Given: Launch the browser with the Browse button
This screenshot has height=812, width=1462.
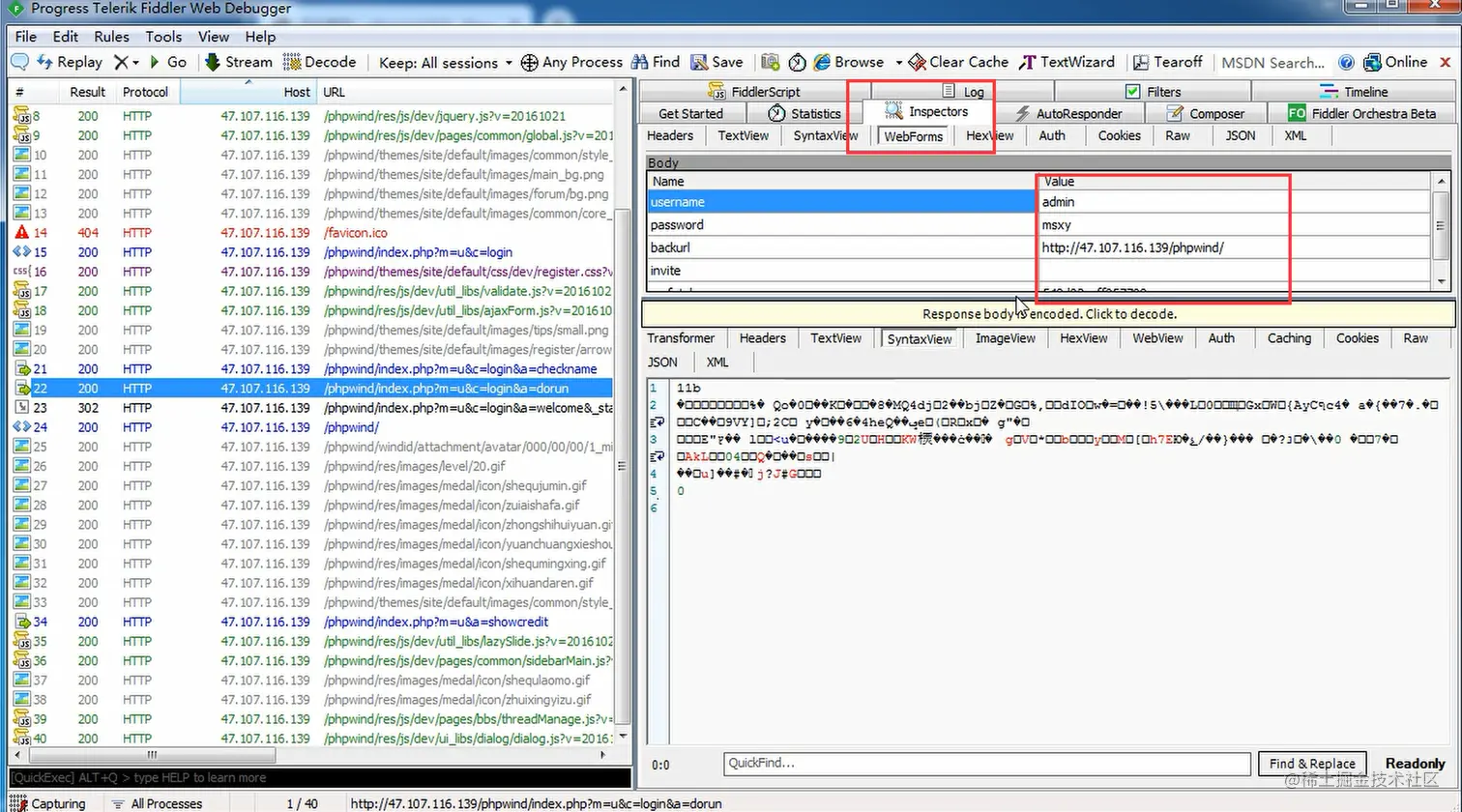Looking at the screenshot, I should (848, 62).
